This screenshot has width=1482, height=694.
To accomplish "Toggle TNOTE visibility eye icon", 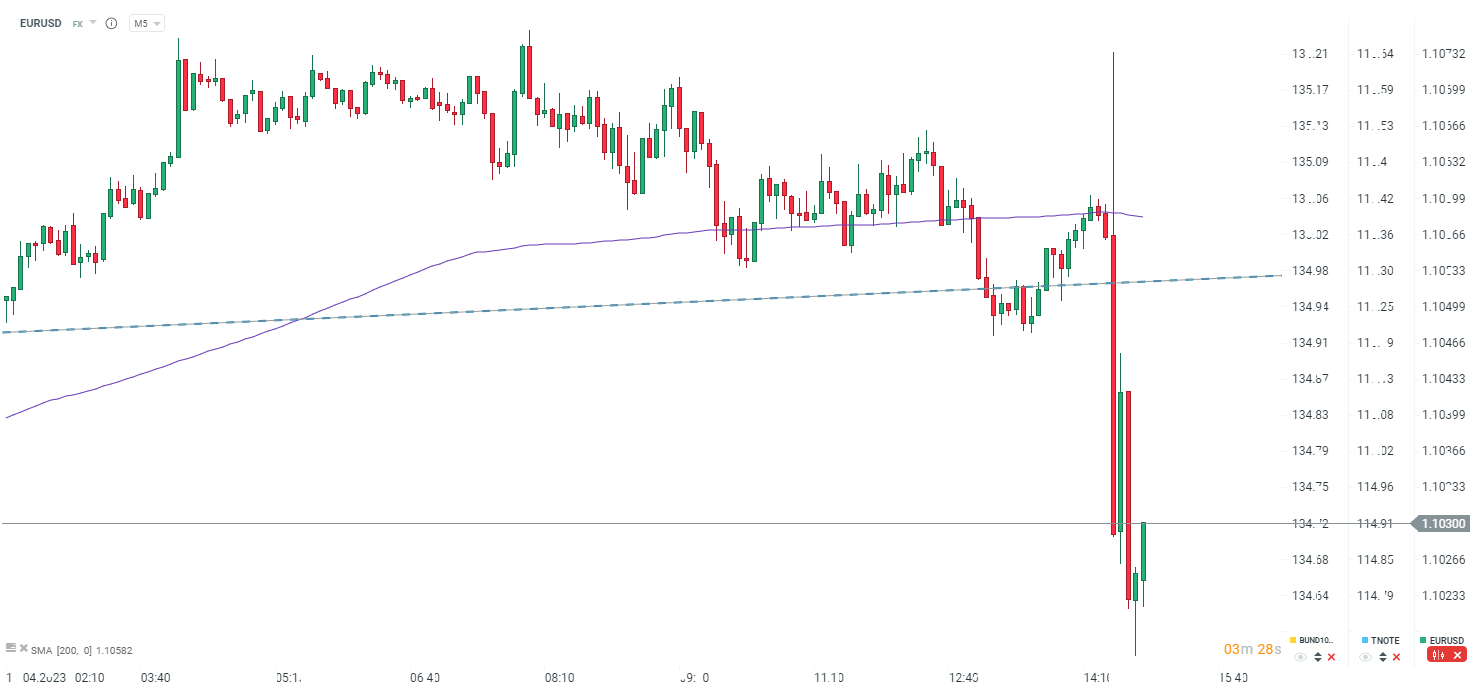I will pyautogui.click(x=1366, y=657).
